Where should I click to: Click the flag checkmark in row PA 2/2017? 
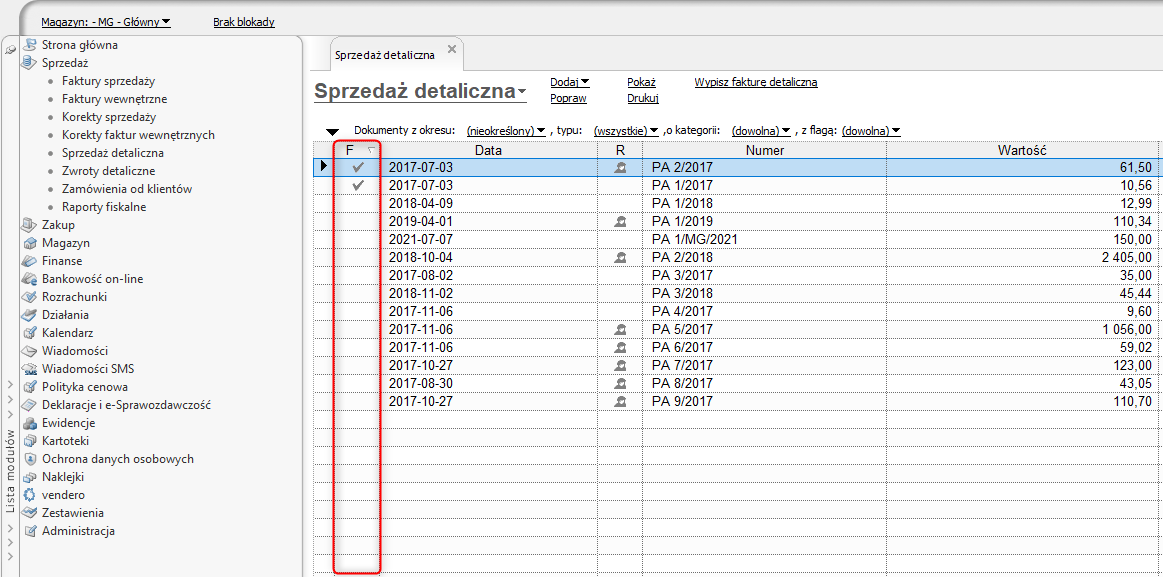(x=359, y=168)
